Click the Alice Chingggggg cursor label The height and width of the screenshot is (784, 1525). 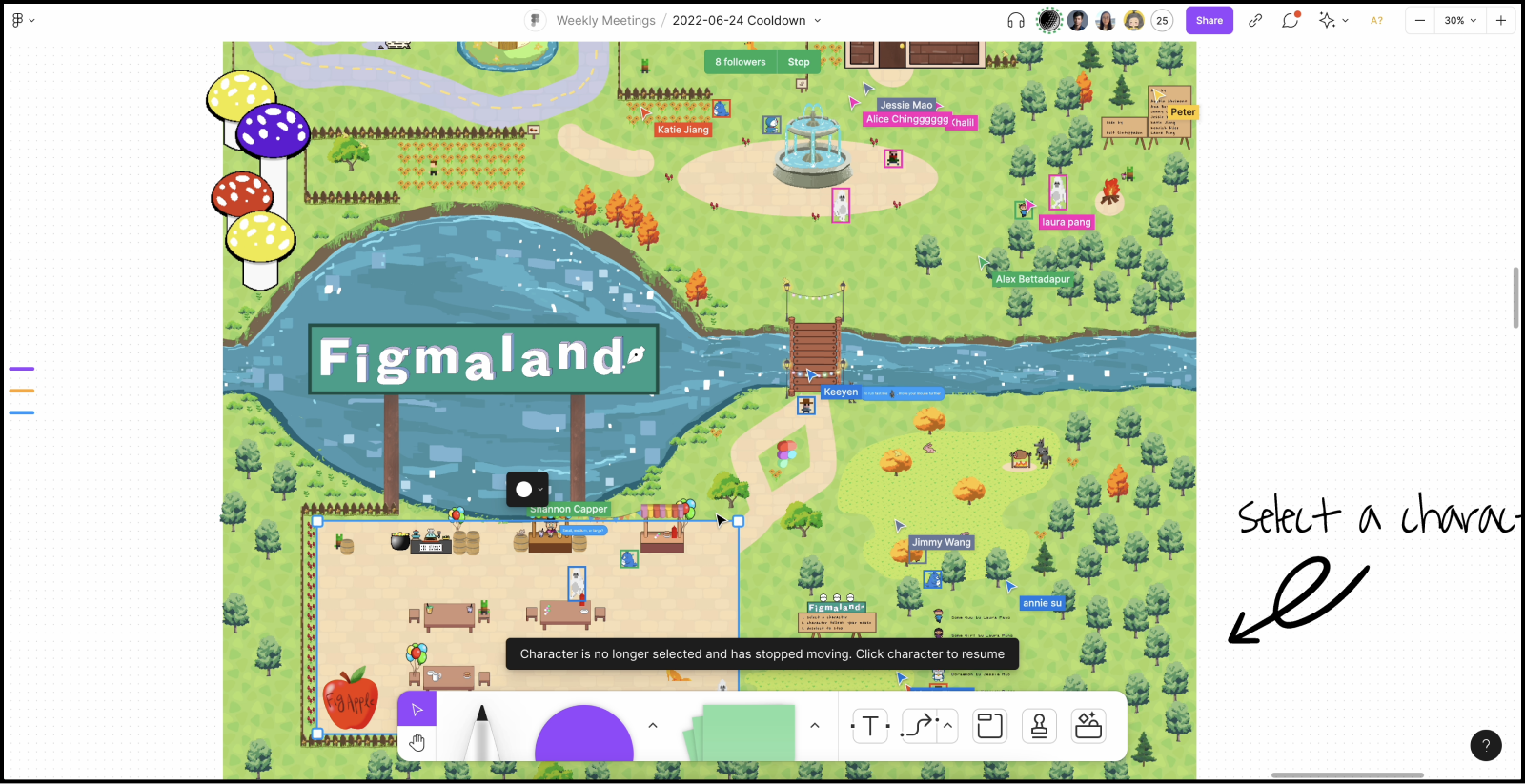tap(907, 119)
